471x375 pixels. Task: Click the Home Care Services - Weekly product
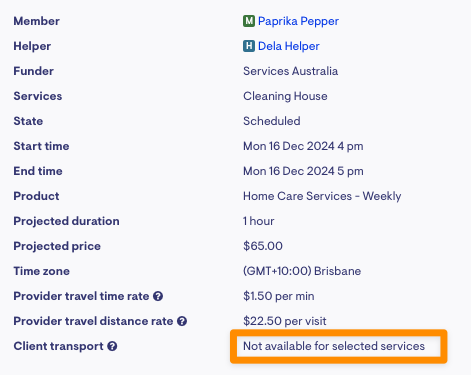point(322,196)
